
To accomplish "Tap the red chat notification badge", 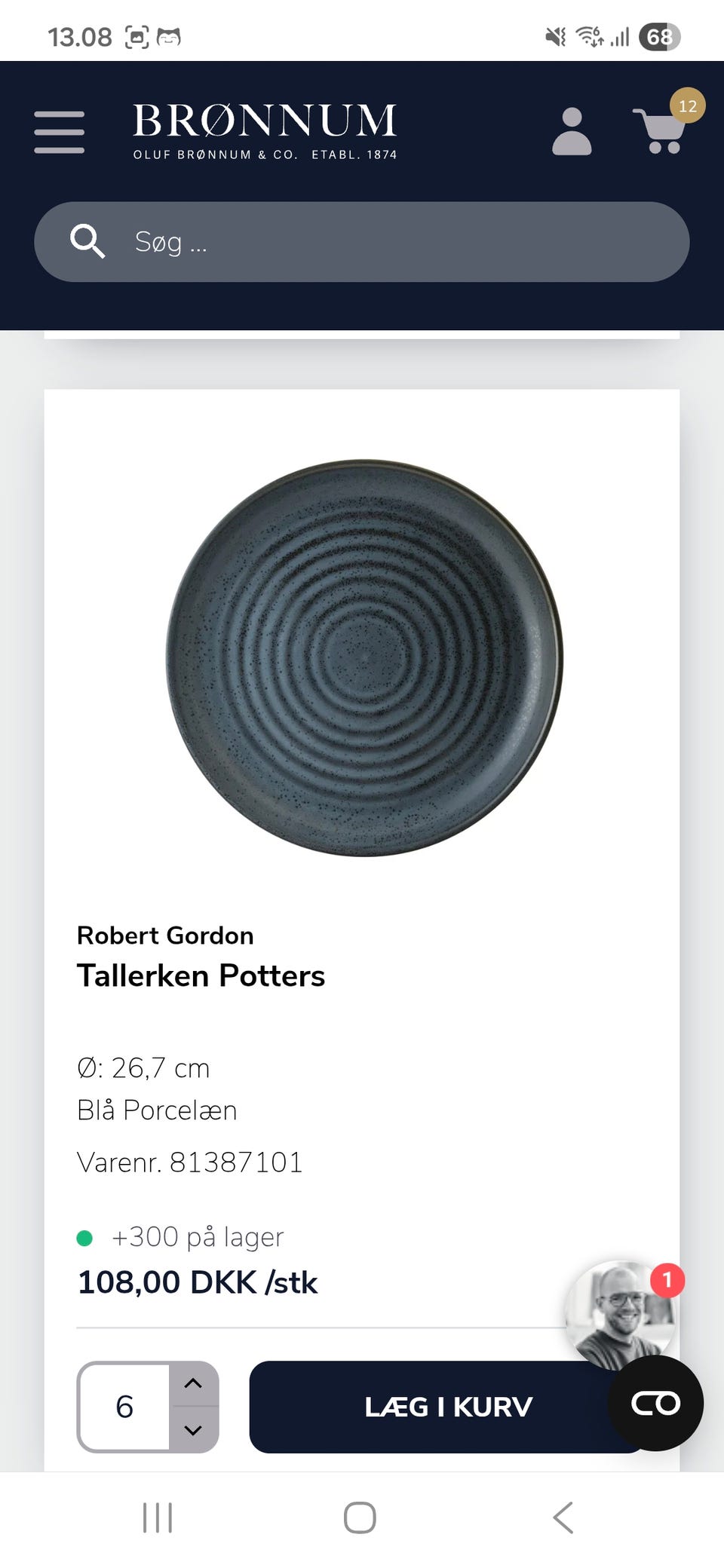I will click(x=667, y=1280).
